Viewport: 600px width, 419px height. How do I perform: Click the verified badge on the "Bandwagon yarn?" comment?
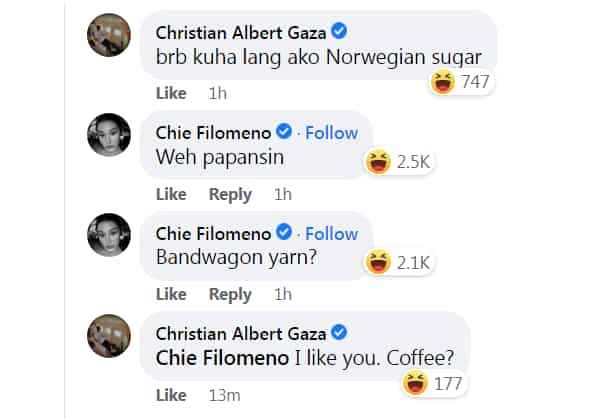coord(284,232)
